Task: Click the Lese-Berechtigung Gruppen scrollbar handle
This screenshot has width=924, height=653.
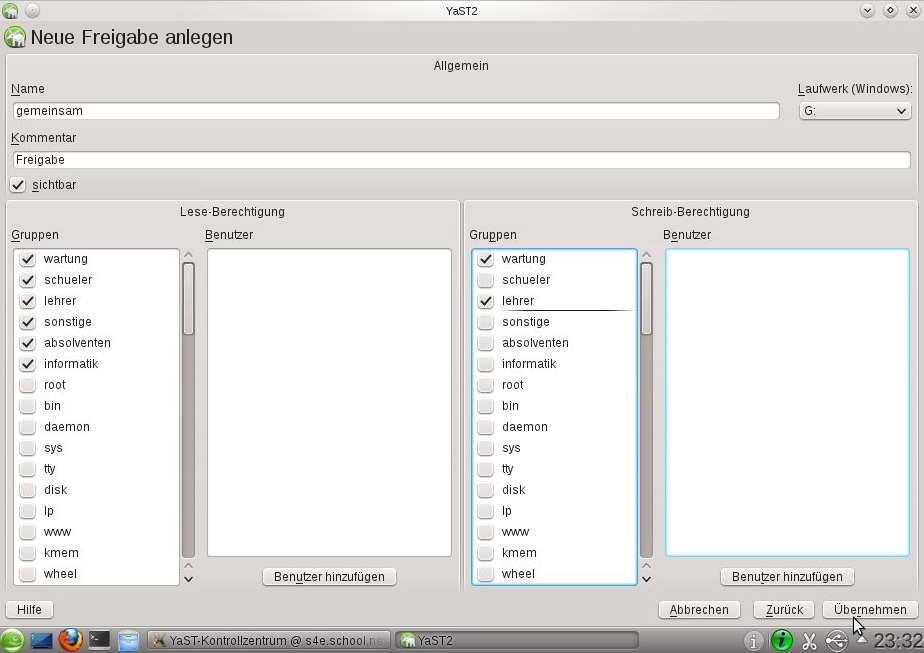Action: point(189,299)
